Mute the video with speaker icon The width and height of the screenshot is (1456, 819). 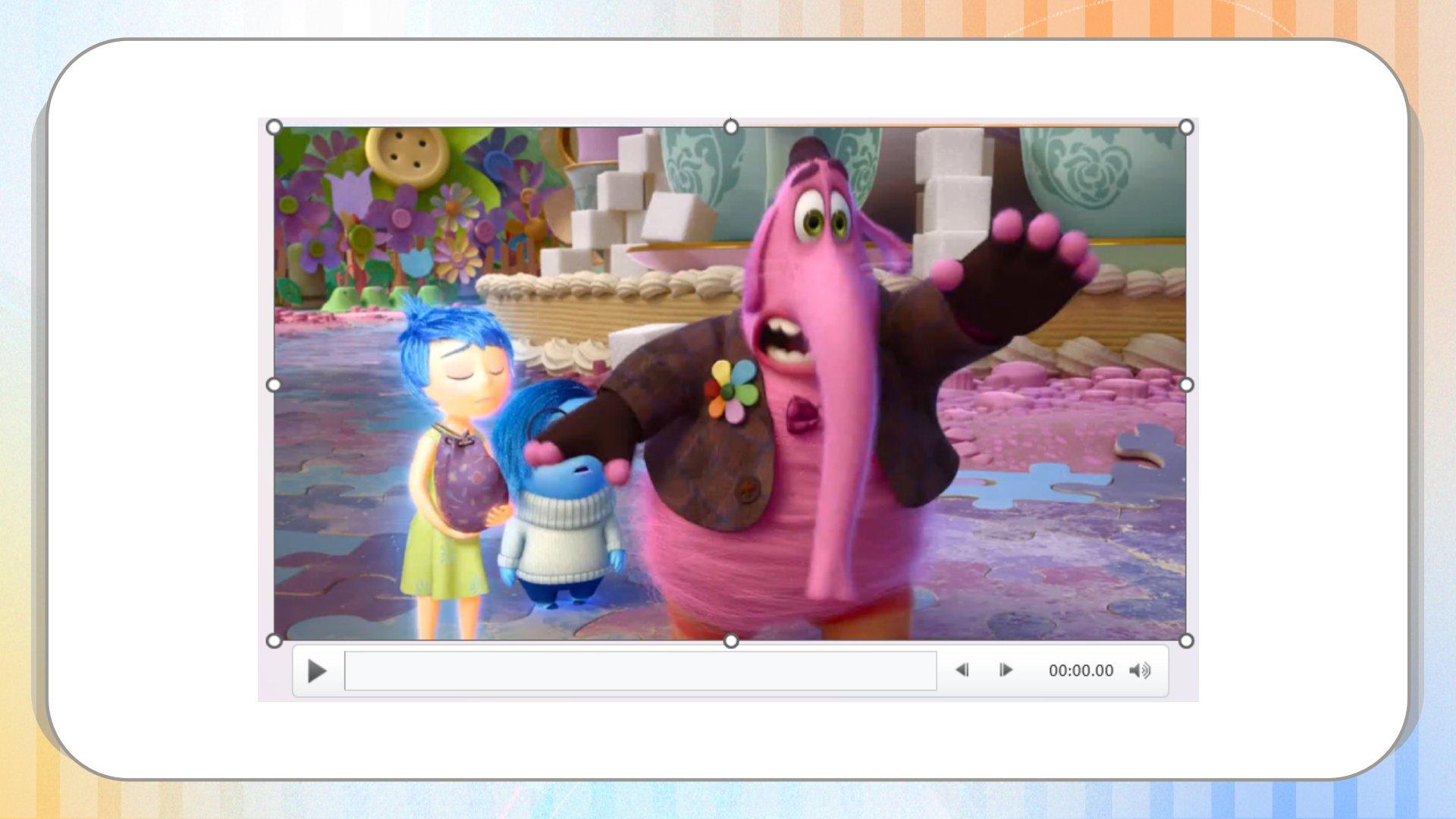pos(1139,670)
